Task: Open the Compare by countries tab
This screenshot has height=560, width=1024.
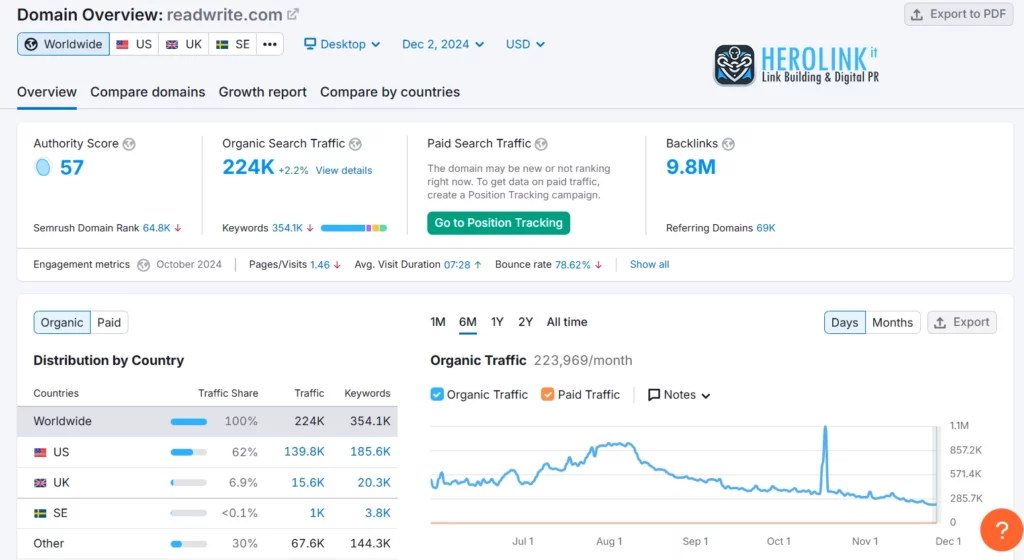Action: click(x=390, y=92)
